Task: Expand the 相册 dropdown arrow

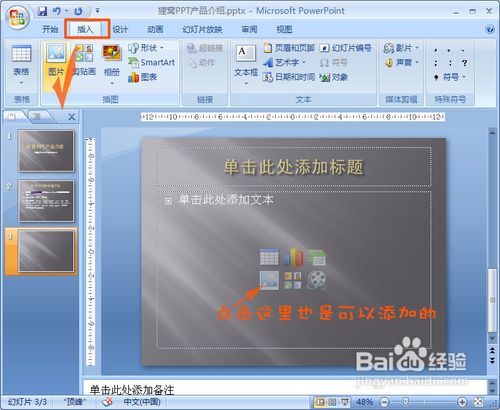Action: click(112, 83)
